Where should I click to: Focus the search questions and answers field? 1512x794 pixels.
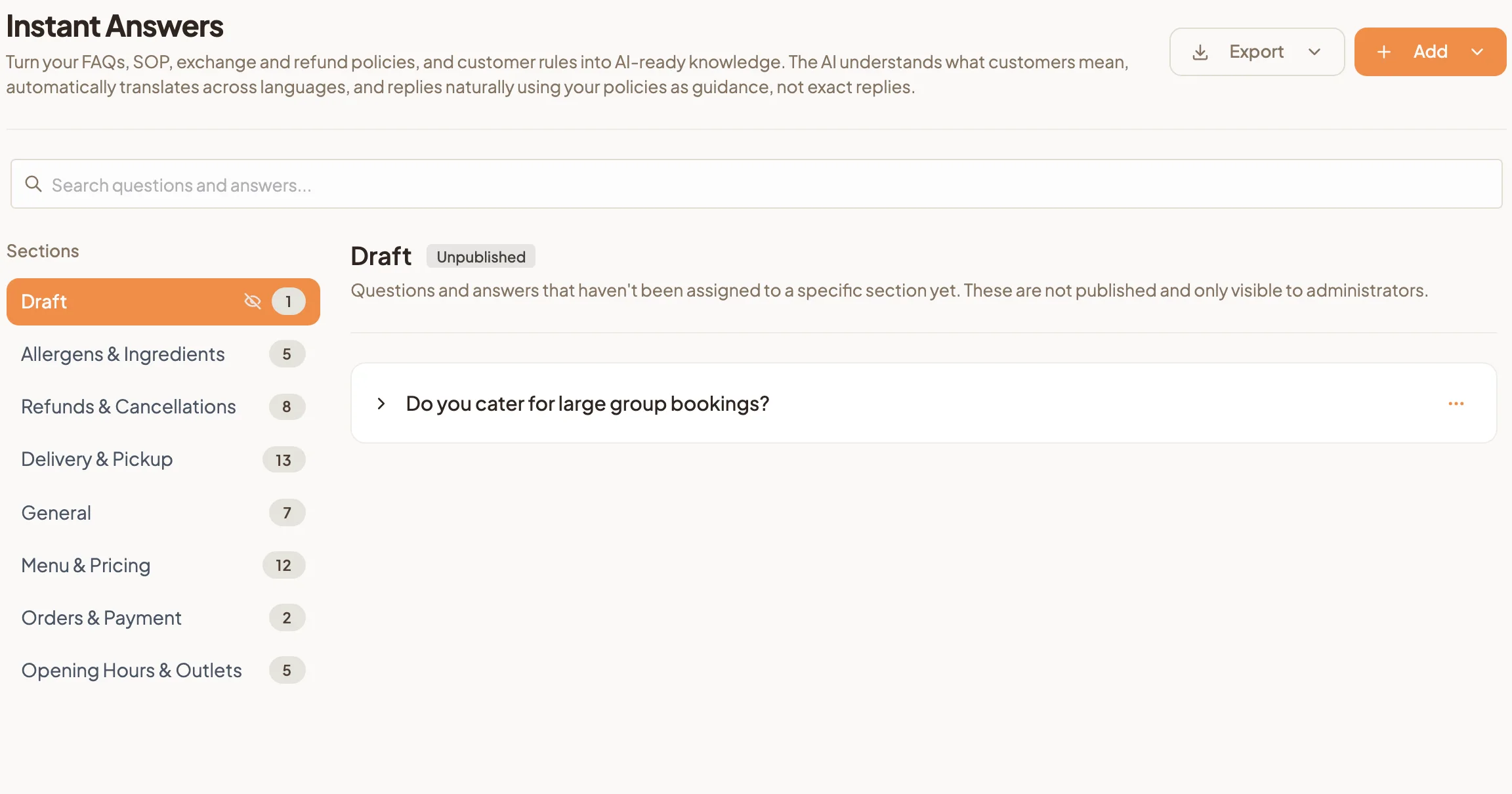coord(756,184)
